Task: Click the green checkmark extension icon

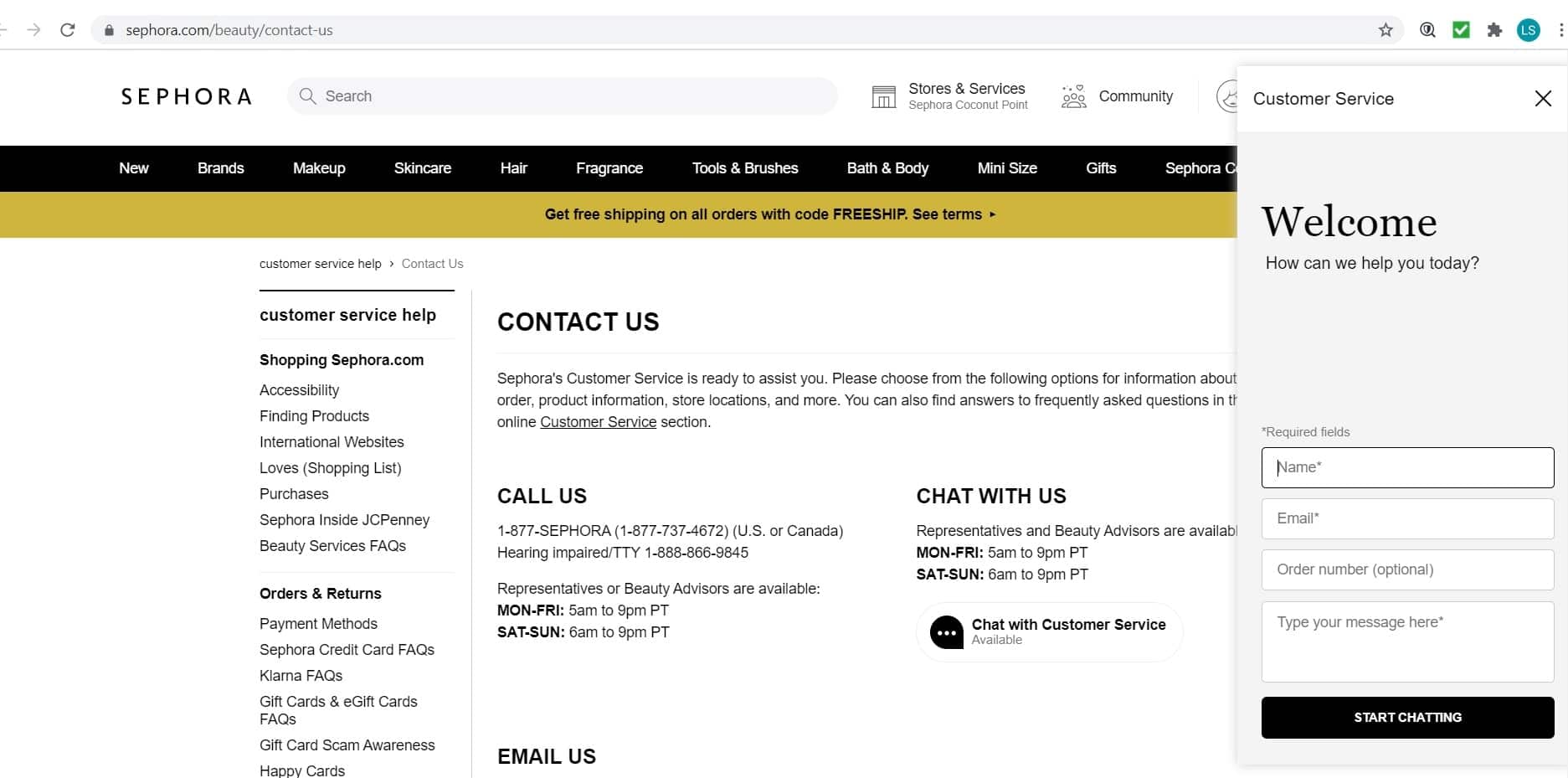Action: click(1461, 30)
